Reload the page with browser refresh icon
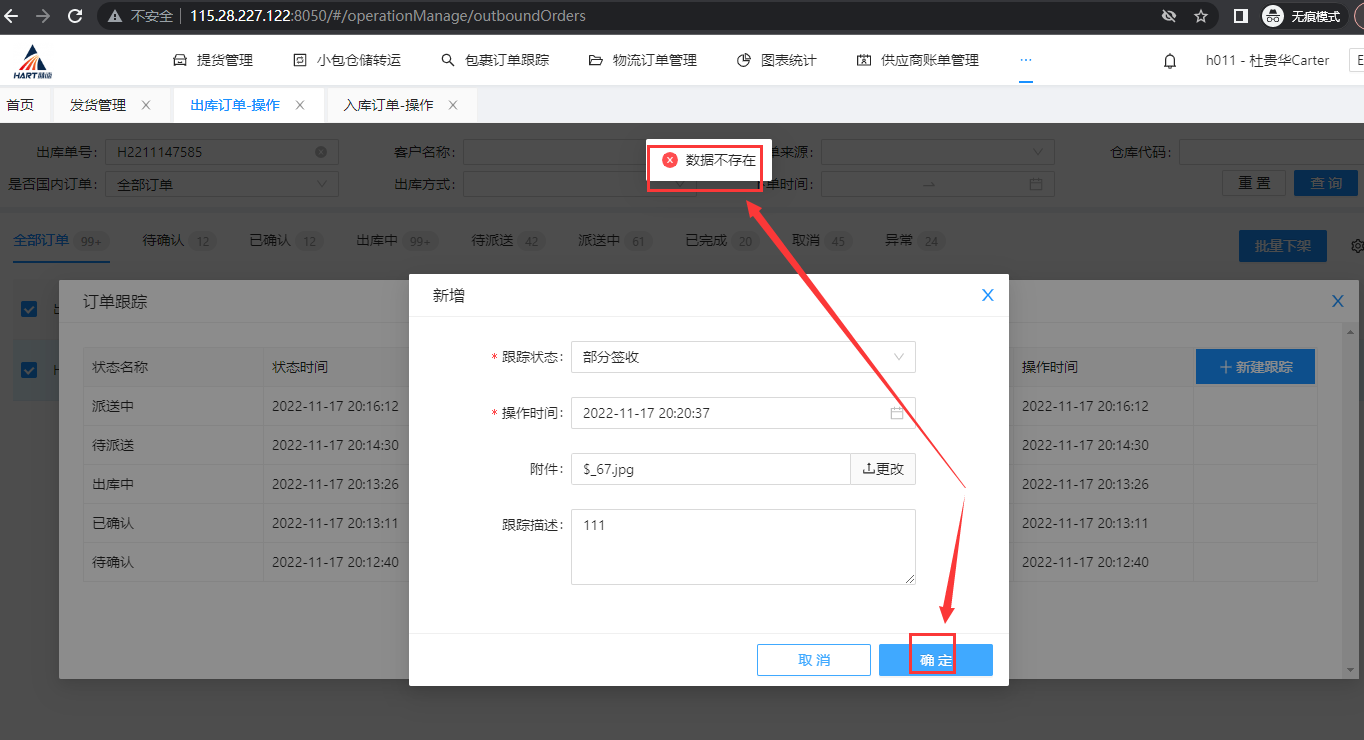The height and width of the screenshot is (740, 1364). tap(75, 16)
